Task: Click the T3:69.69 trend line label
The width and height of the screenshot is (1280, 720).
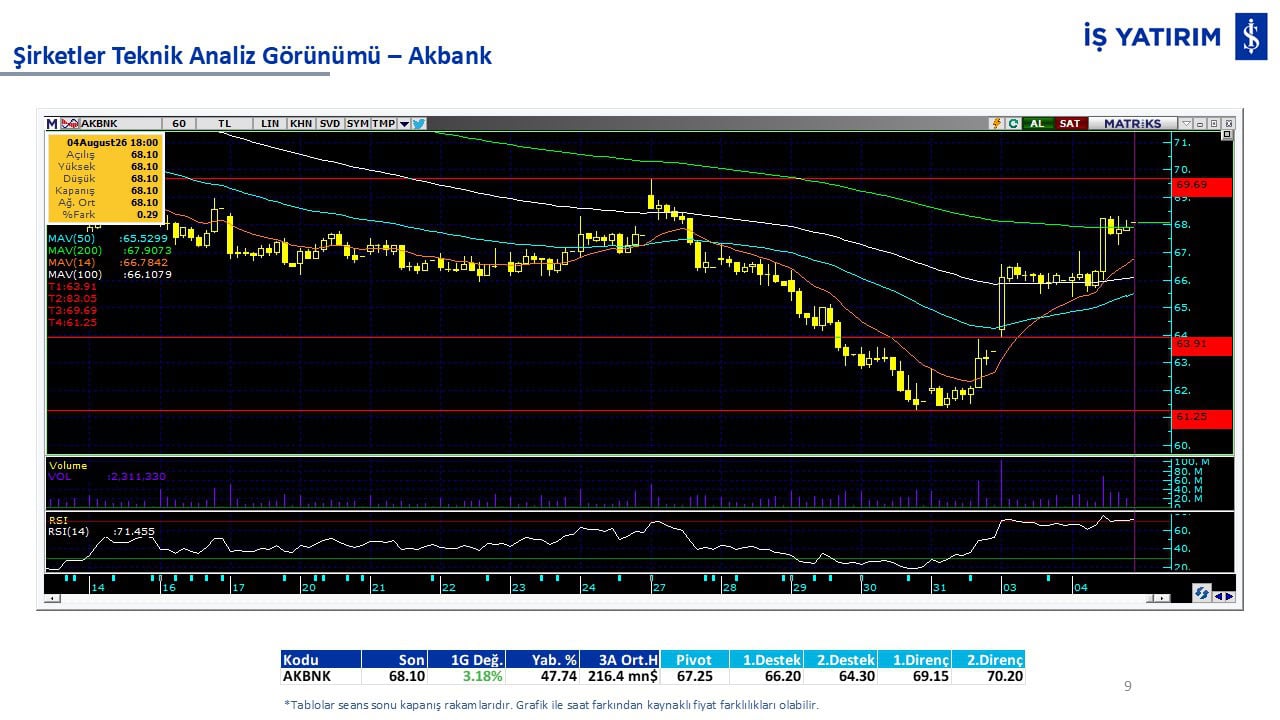Action: coord(72,310)
